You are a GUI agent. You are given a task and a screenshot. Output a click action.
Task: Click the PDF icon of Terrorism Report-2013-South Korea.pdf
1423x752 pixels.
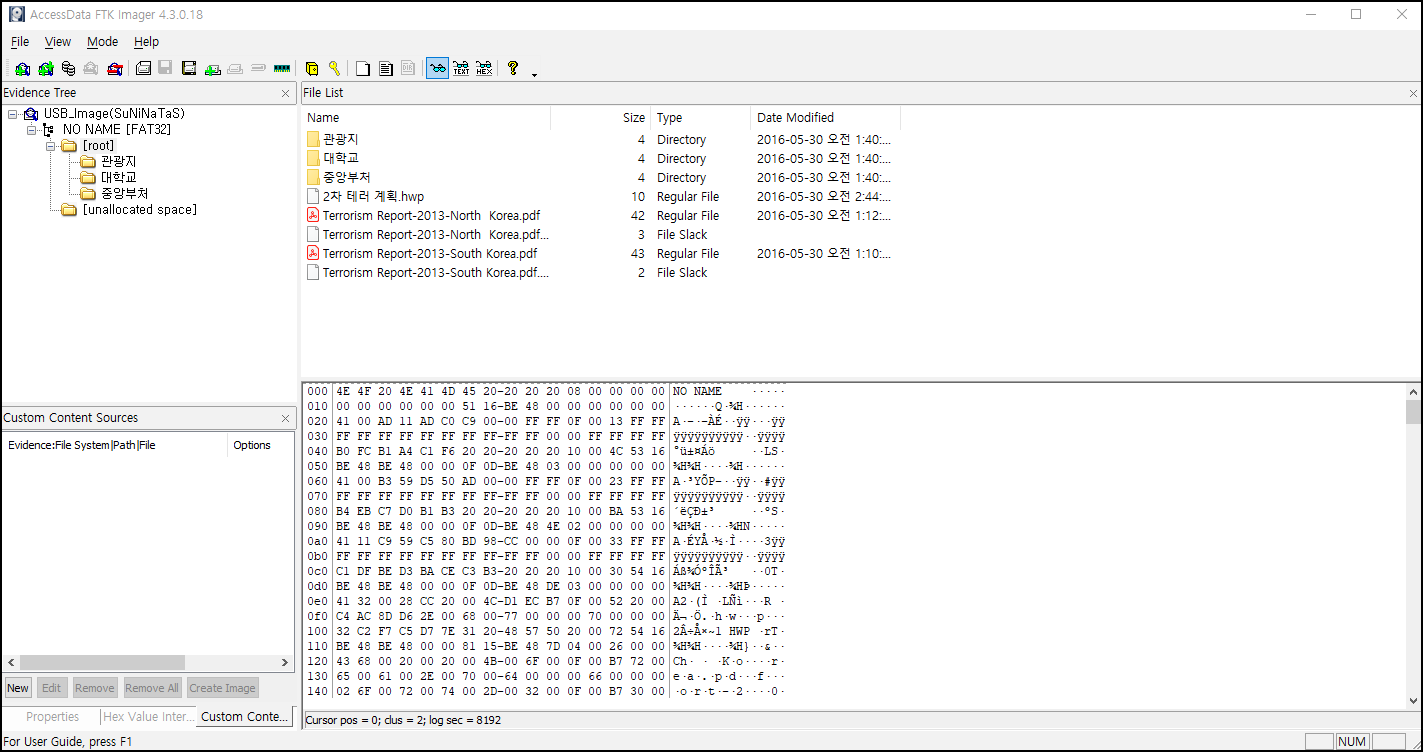point(313,253)
